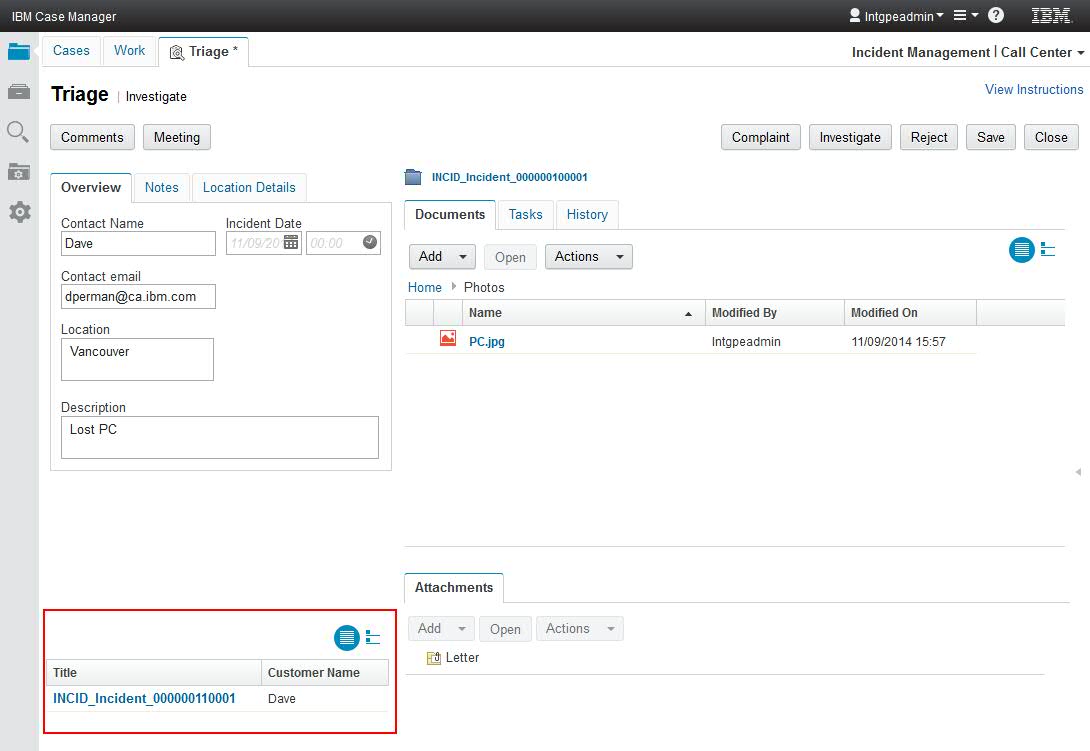
Task: Select the Letter attachment entry
Action: click(x=453, y=658)
